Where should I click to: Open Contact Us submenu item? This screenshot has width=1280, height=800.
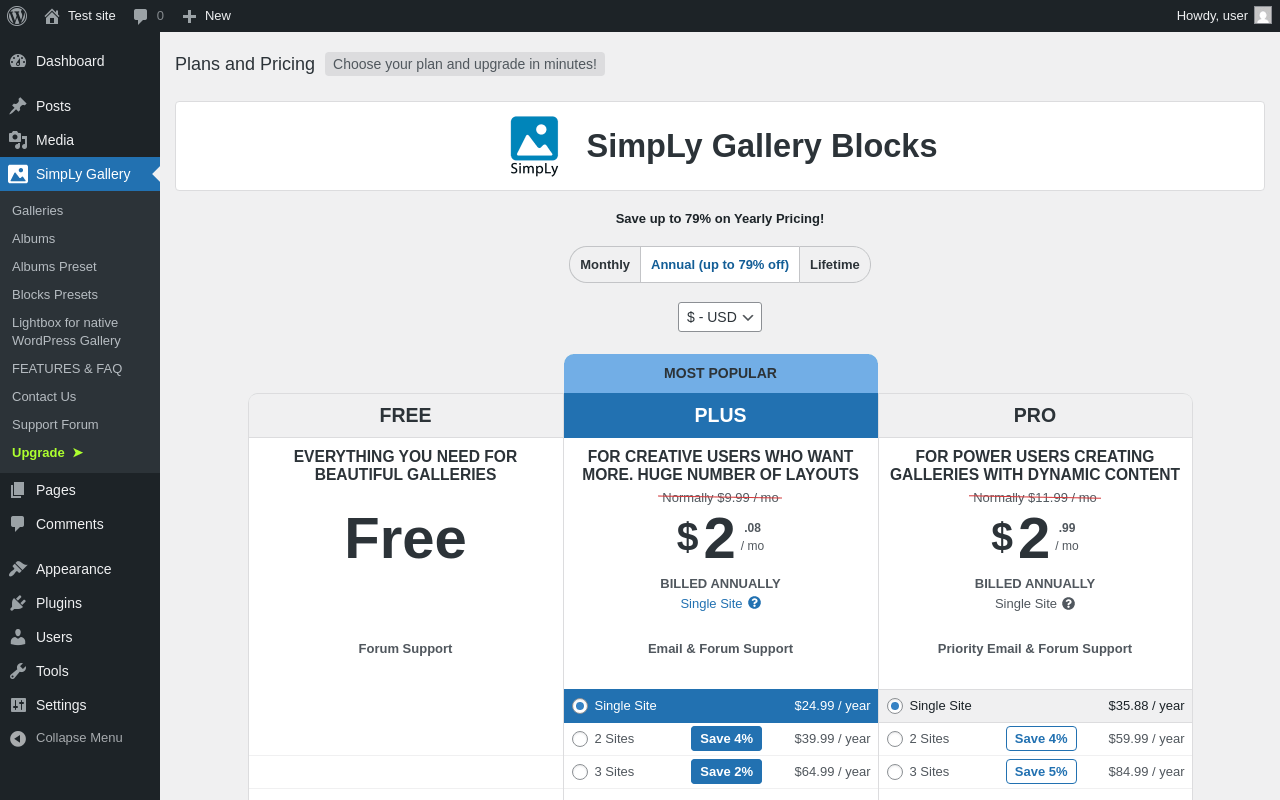tap(80, 397)
